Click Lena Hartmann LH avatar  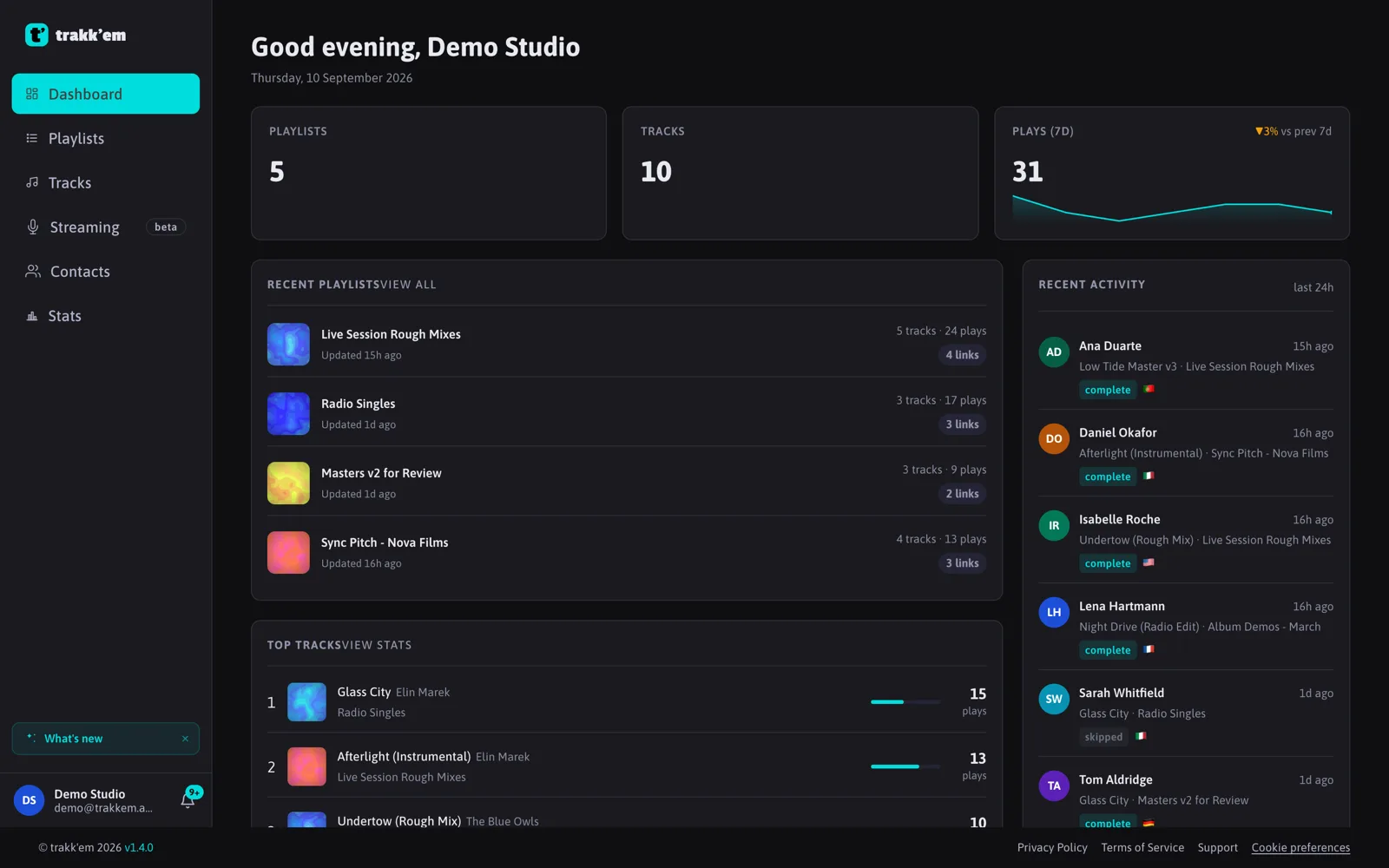point(1054,612)
